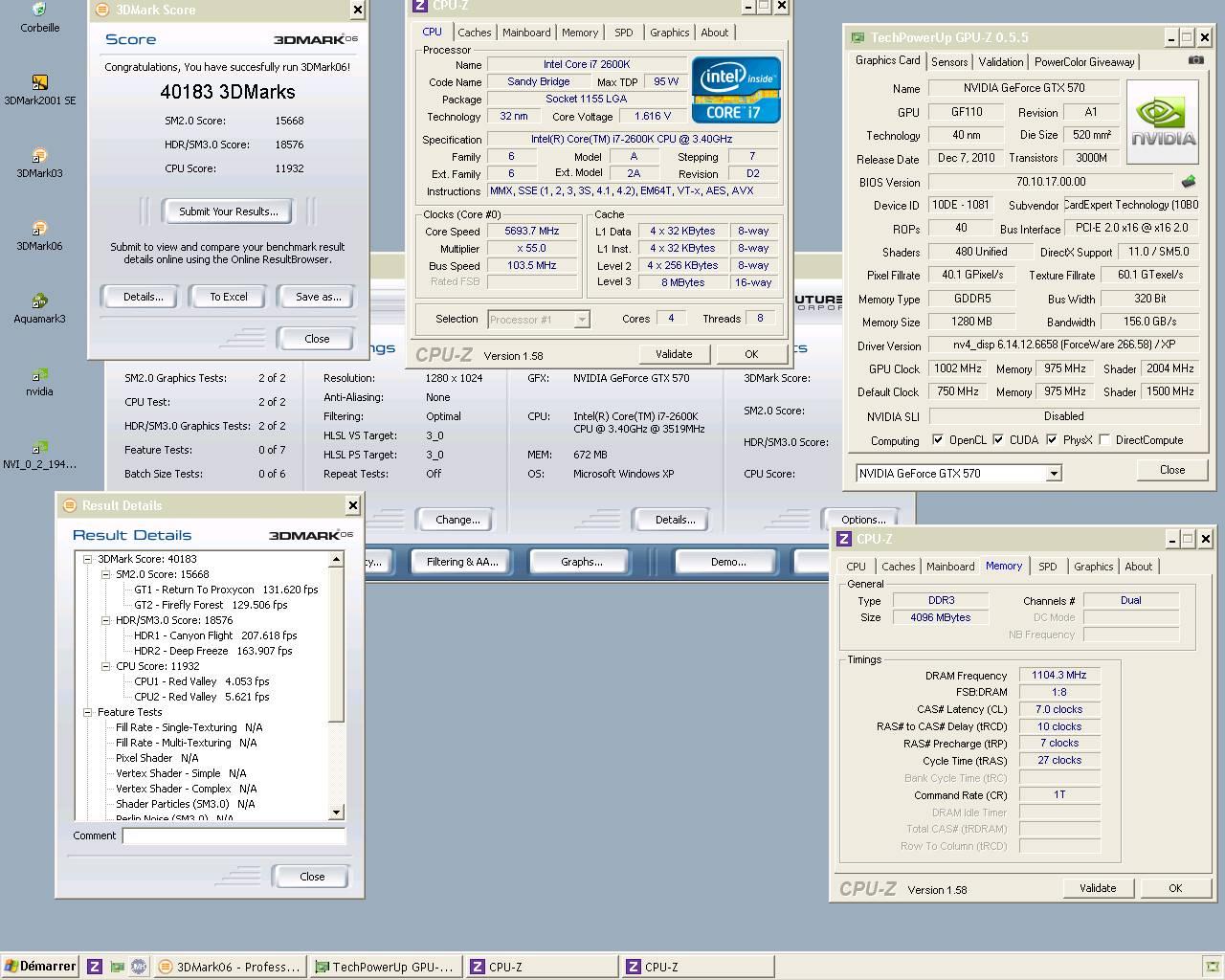Click the Result Details window title icon
The width and height of the screenshot is (1225, 980).
[x=70, y=505]
